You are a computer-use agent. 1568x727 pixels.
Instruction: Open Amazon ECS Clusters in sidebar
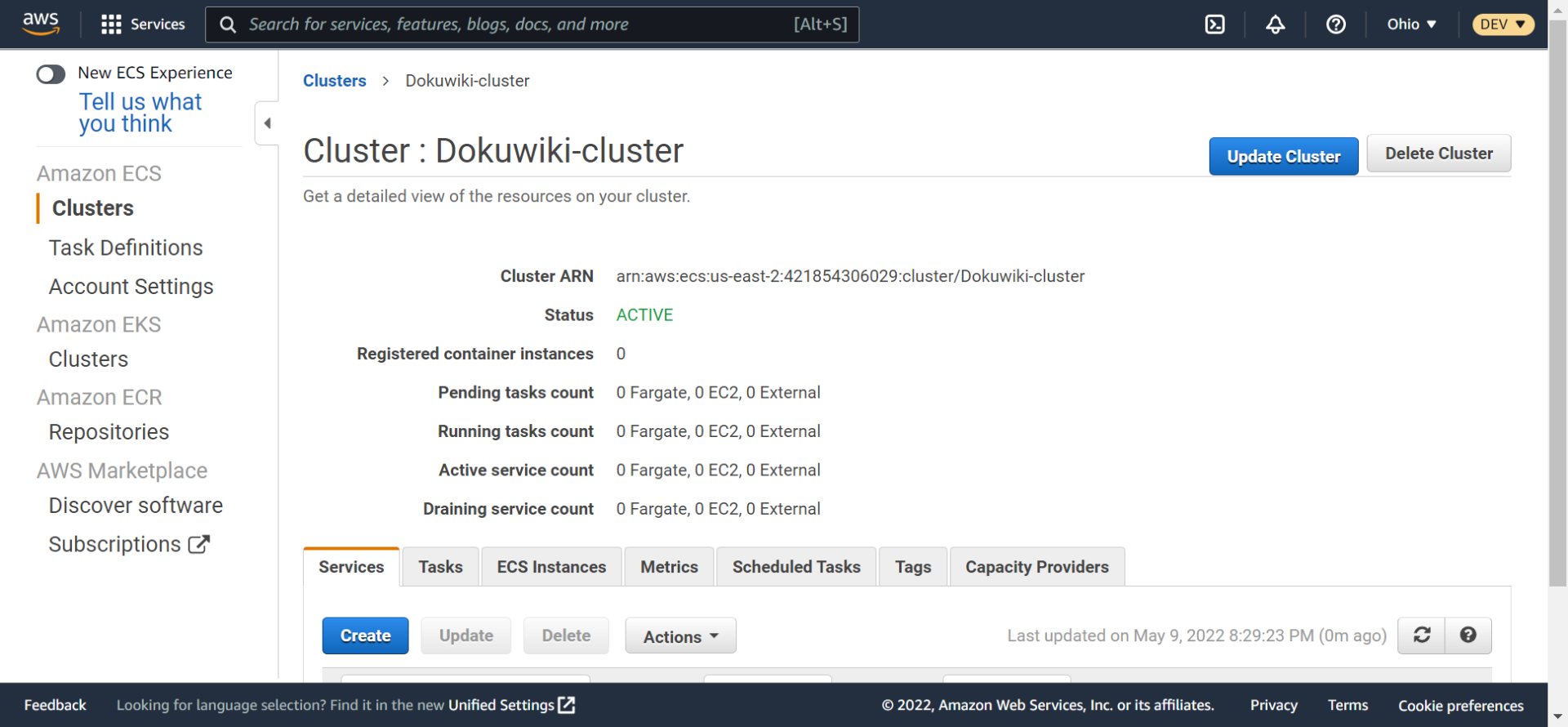[93, 208]
